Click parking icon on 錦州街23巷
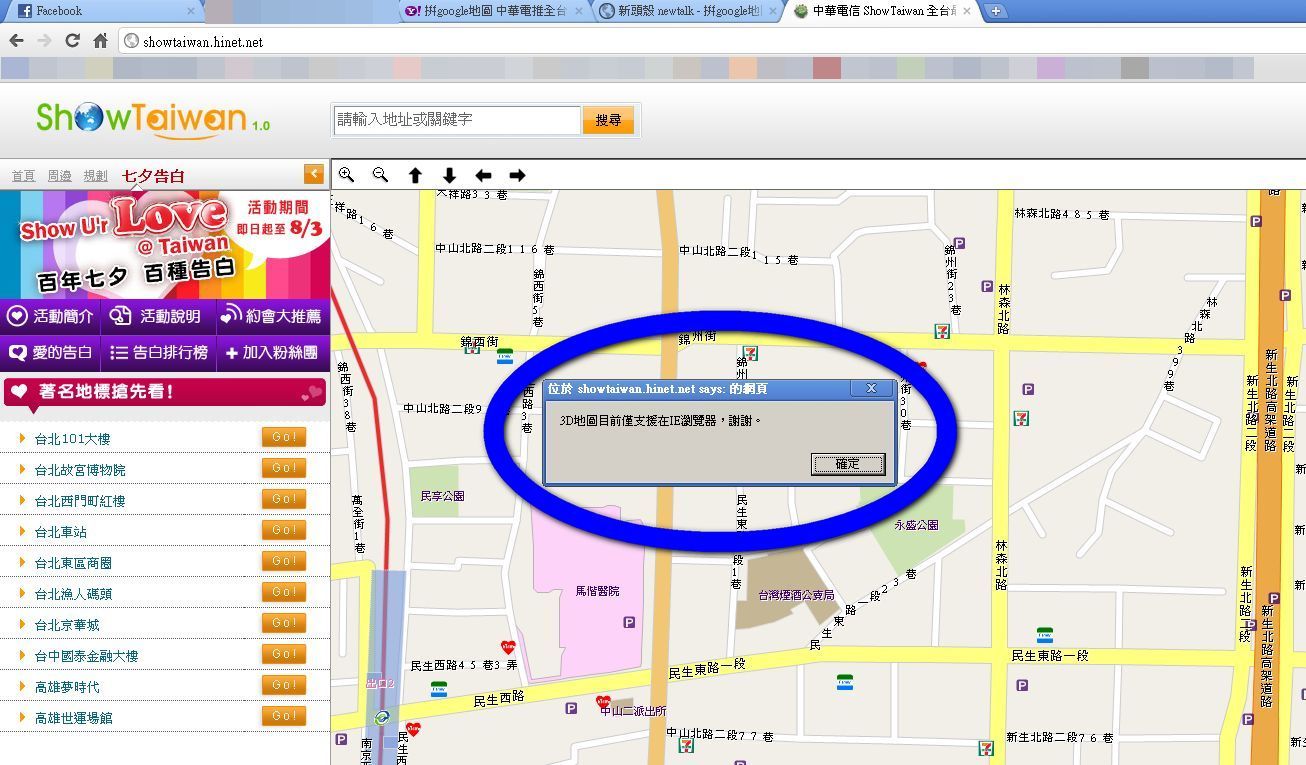1306x765 pixels. pos(959,243)
